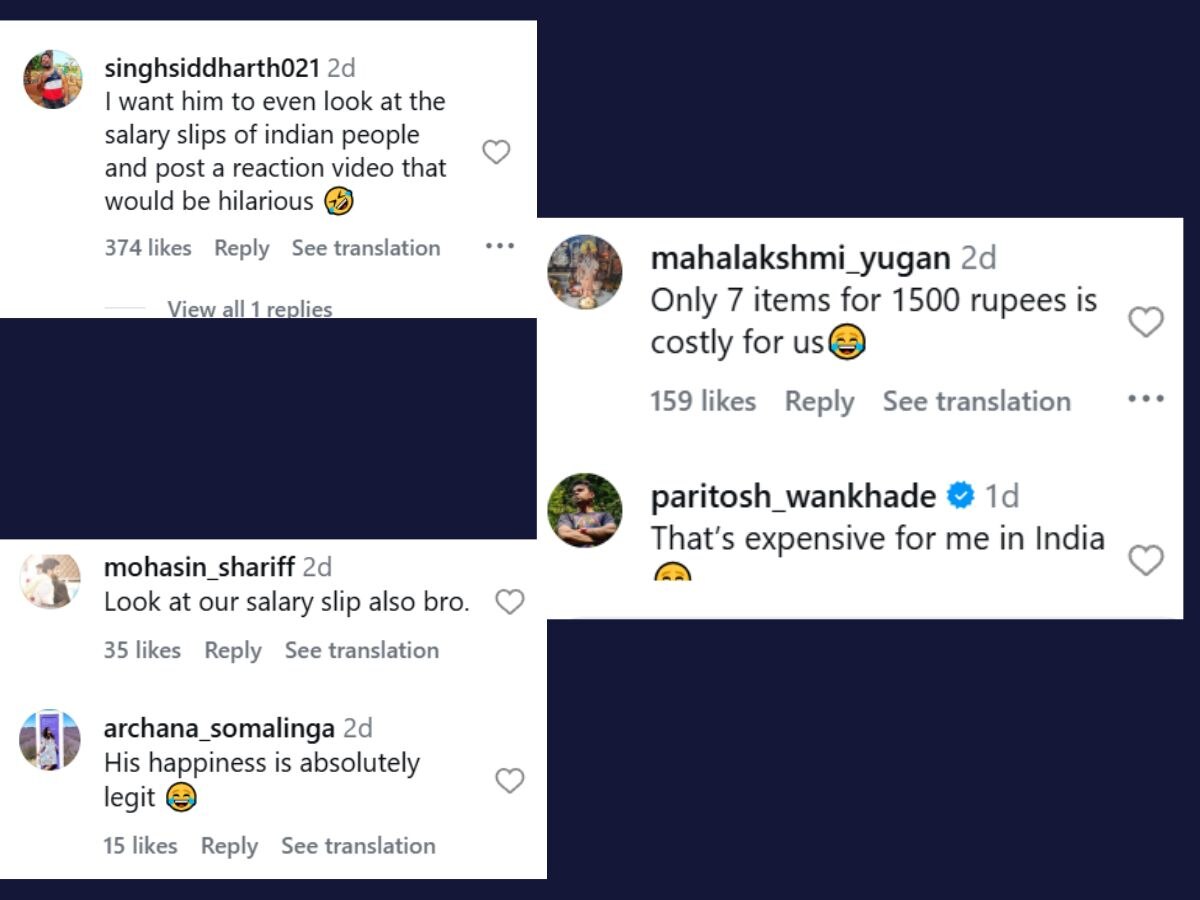Open paritosh_wankhade's profile photo

click(x=585, y=510)
